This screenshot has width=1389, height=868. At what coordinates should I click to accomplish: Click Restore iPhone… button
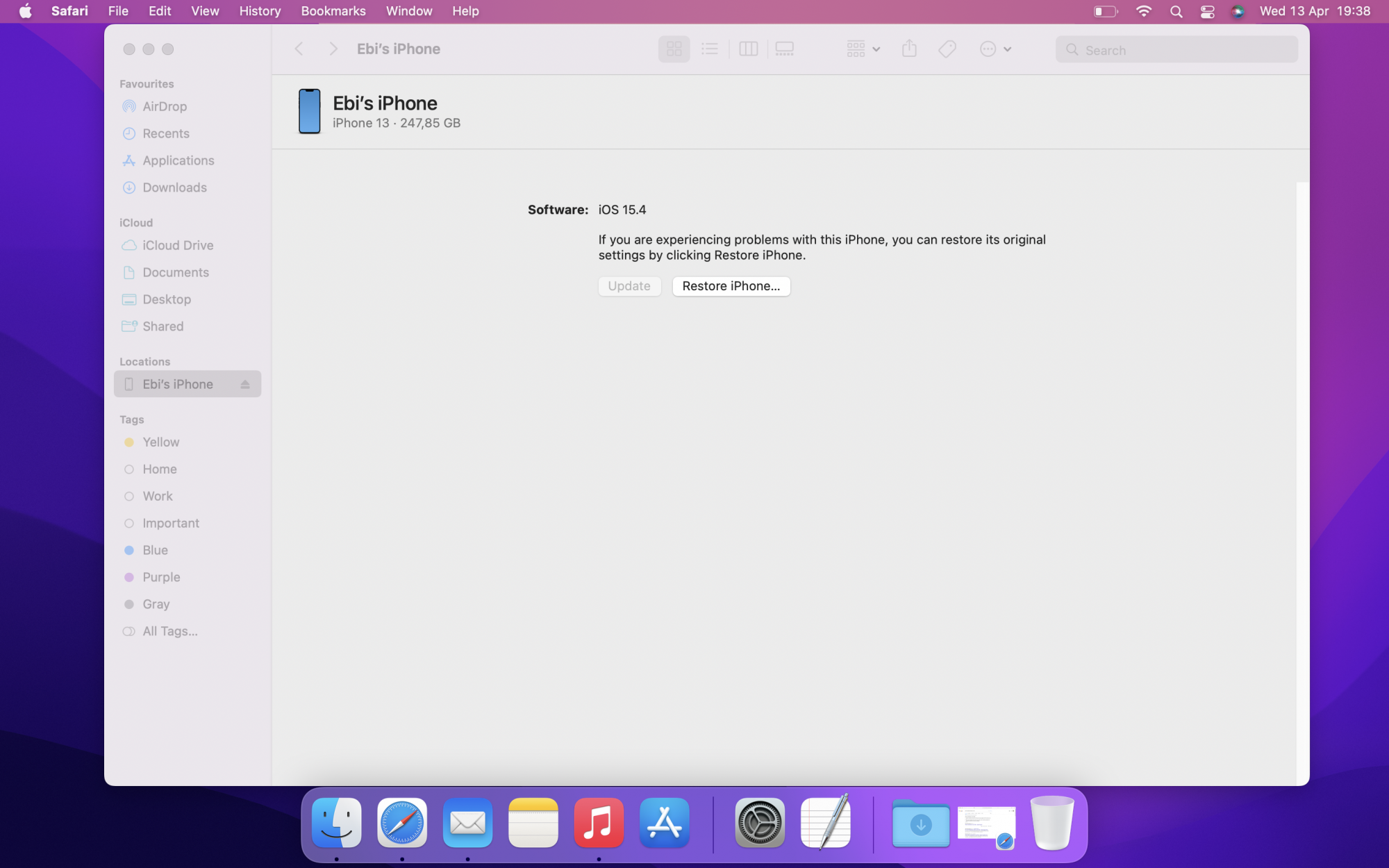pos(731,286)
